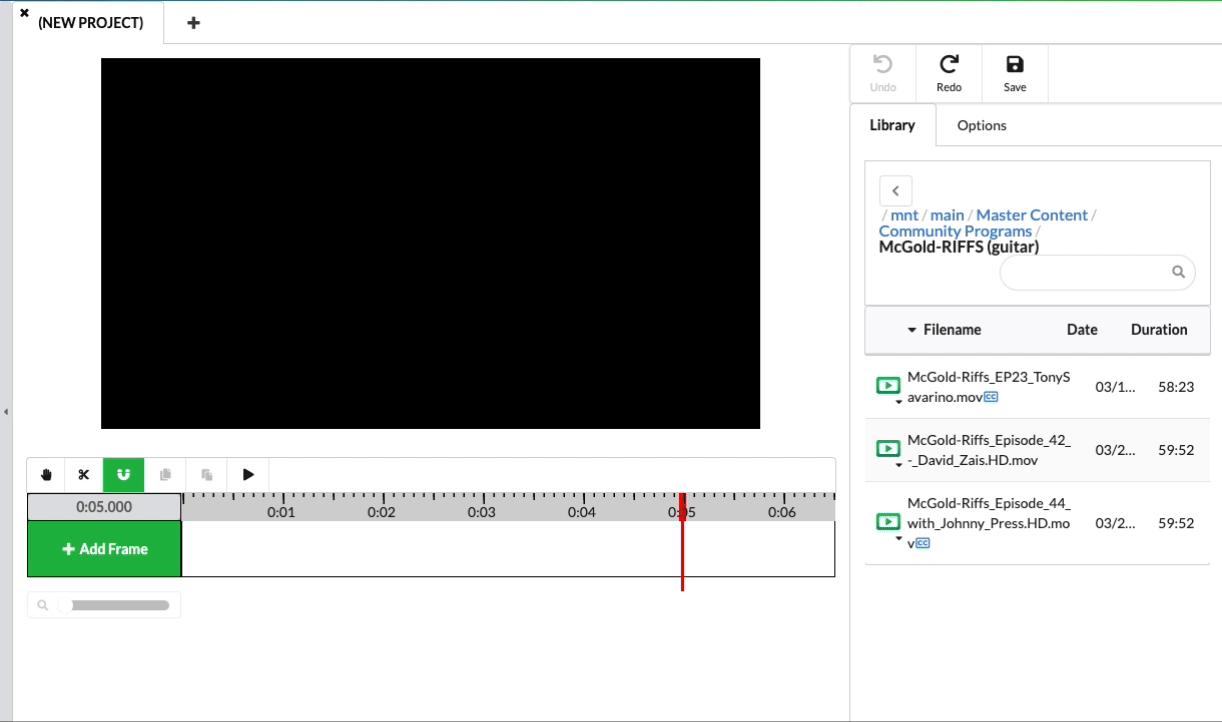
Task: Open the Community Programs breadcrumb link
Action: point(954,230)
